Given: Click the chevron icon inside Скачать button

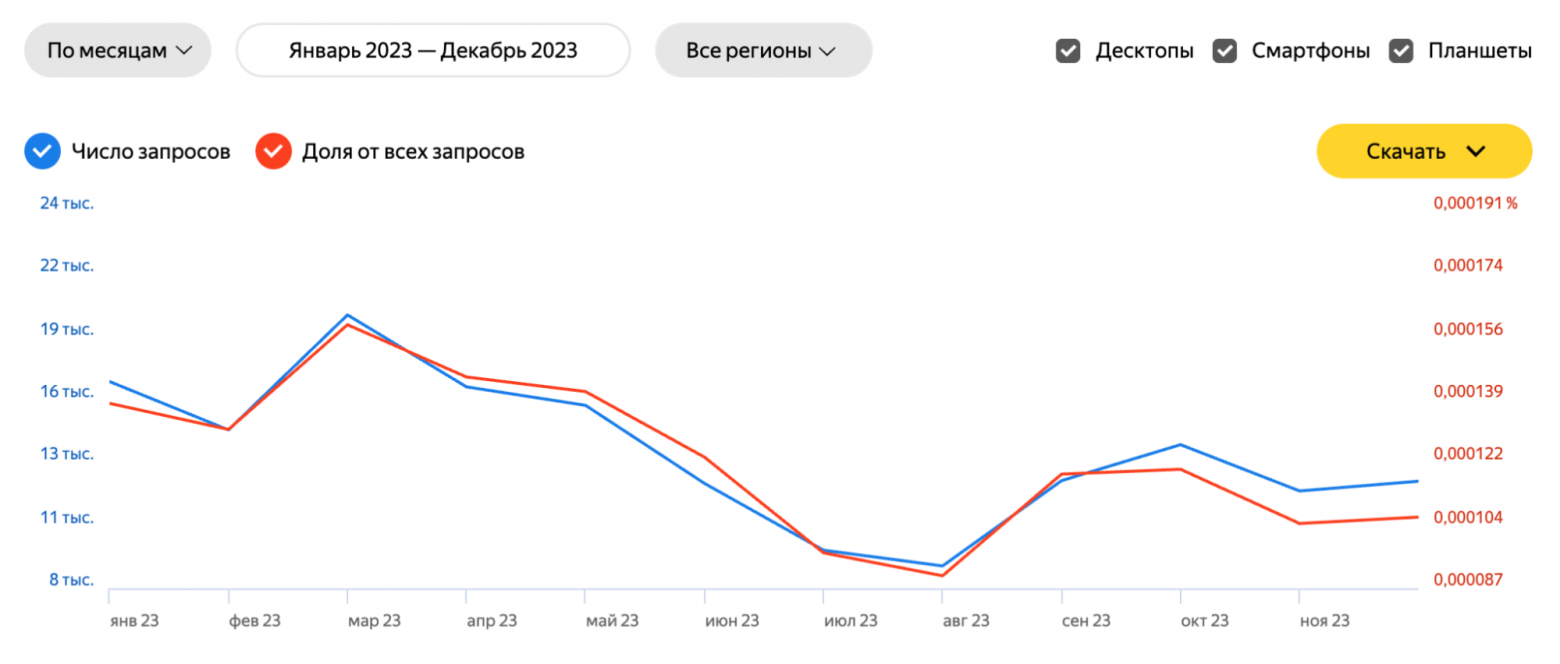Looking at the screenshot, I should pos(1477,151).
